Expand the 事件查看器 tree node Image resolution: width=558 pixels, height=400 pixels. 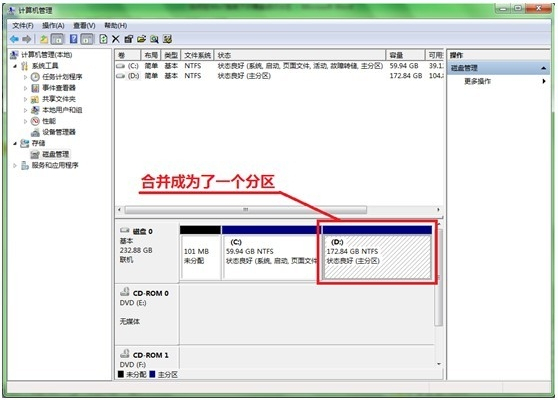pos(25,88)
